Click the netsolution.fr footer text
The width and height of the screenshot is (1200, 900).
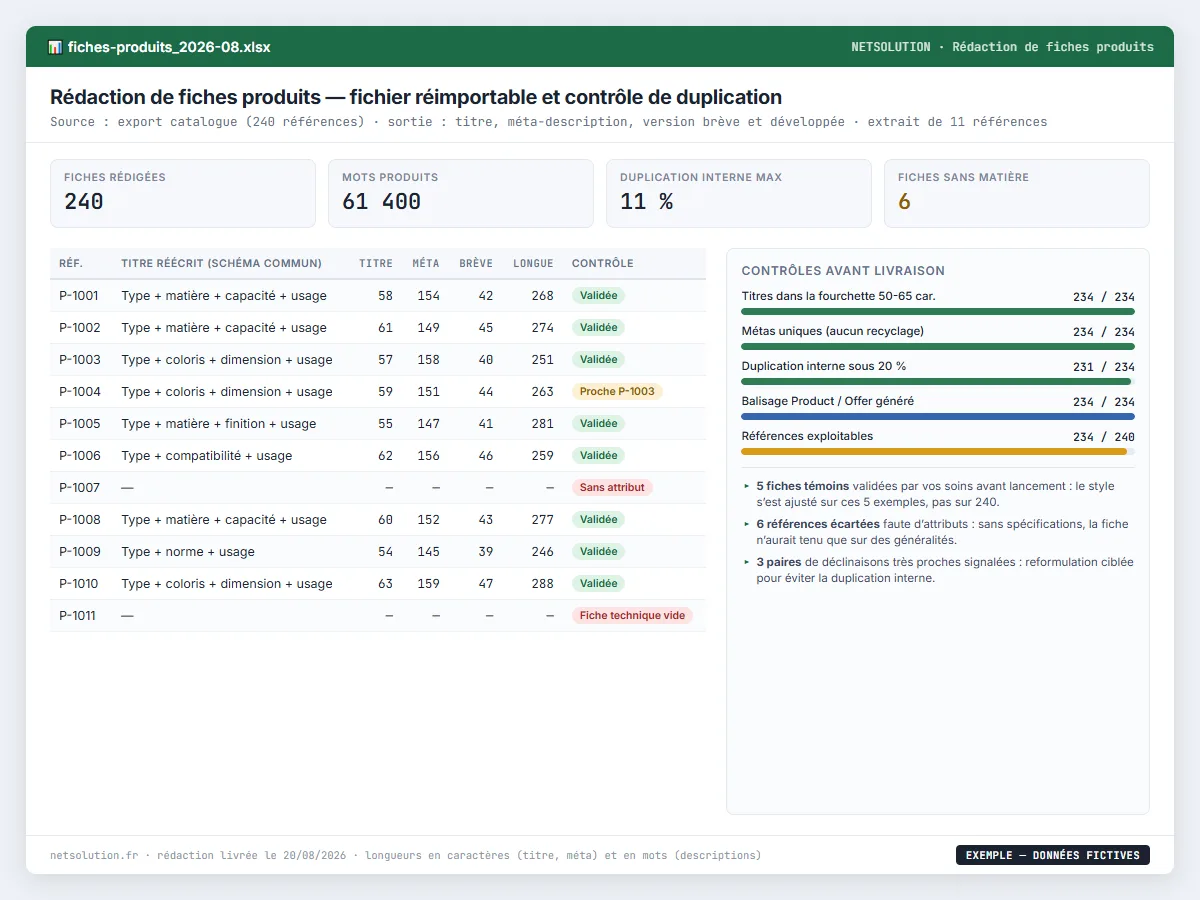[x=94, y=856]
